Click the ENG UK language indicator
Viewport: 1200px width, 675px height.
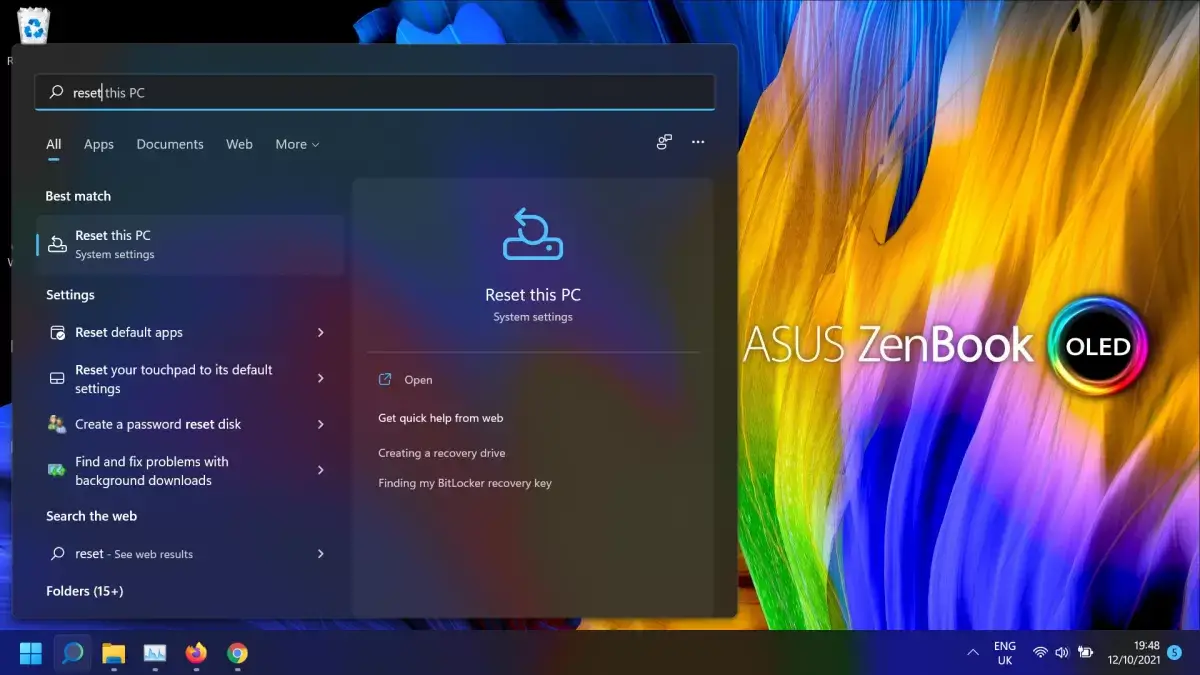coord(1005,653)
